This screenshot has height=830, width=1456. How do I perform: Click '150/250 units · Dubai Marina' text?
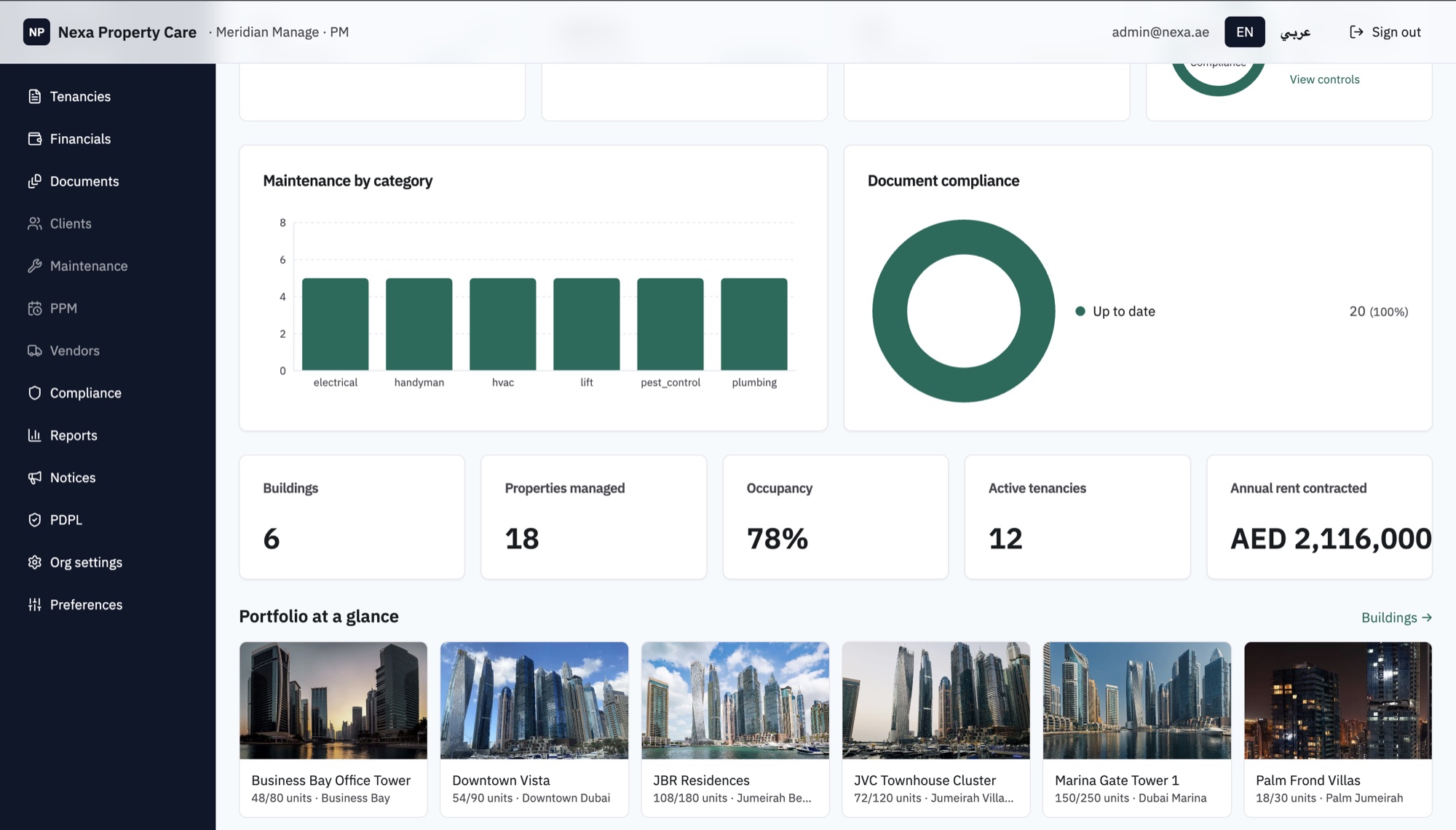1131,798
